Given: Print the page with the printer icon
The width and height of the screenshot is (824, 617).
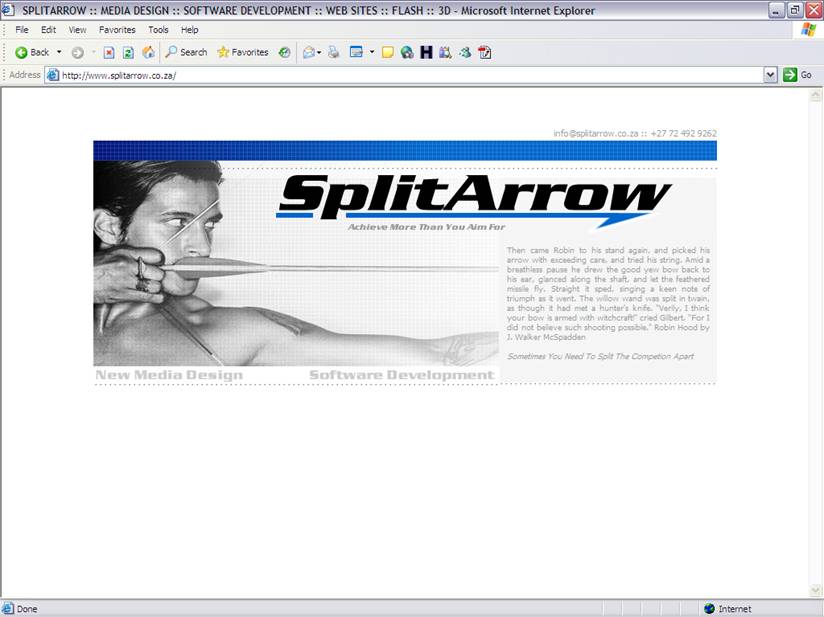Looking at the screenshot, I should [x=334, y=52].
